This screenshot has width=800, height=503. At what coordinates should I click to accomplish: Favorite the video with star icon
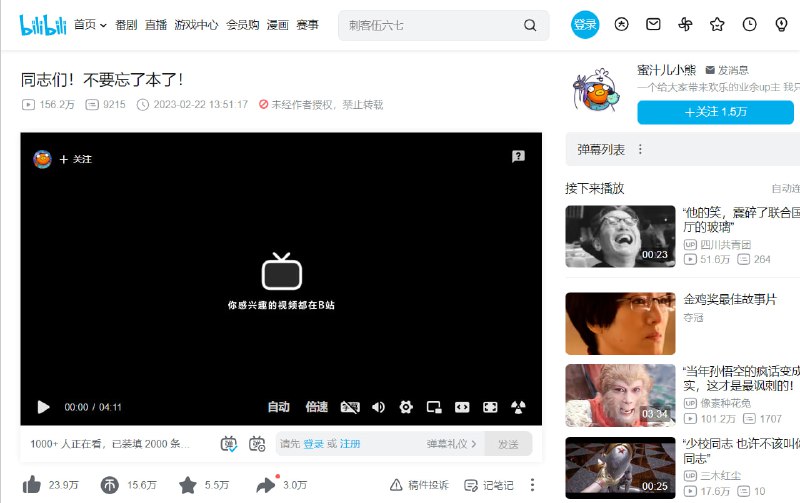(187, 485)
